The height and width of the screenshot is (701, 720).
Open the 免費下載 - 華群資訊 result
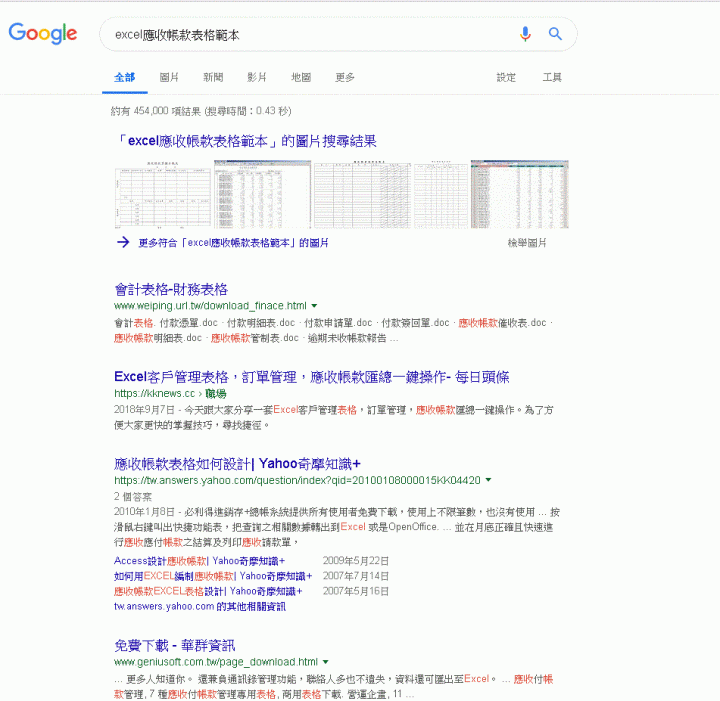coord(174,645)
